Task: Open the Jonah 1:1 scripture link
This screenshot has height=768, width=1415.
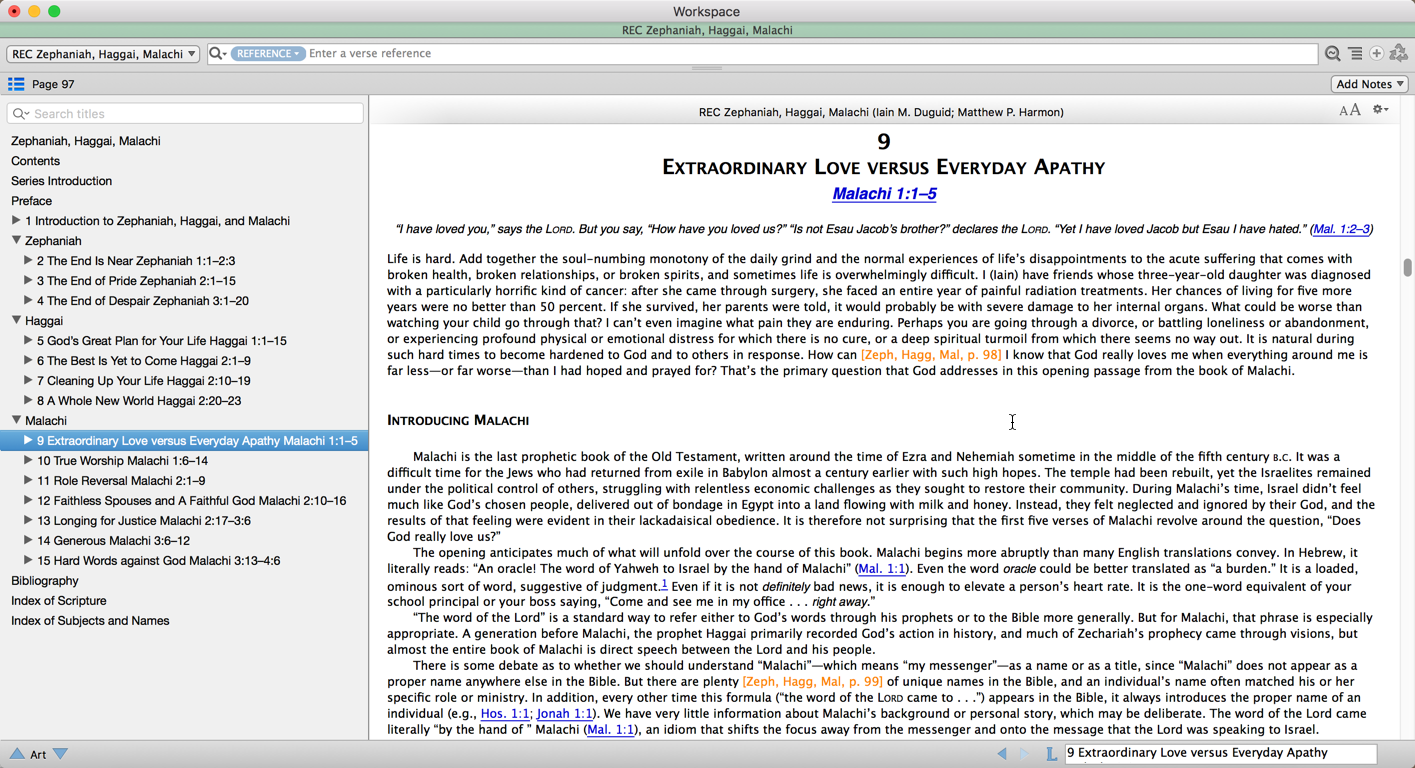Action: tap(564, 714)
